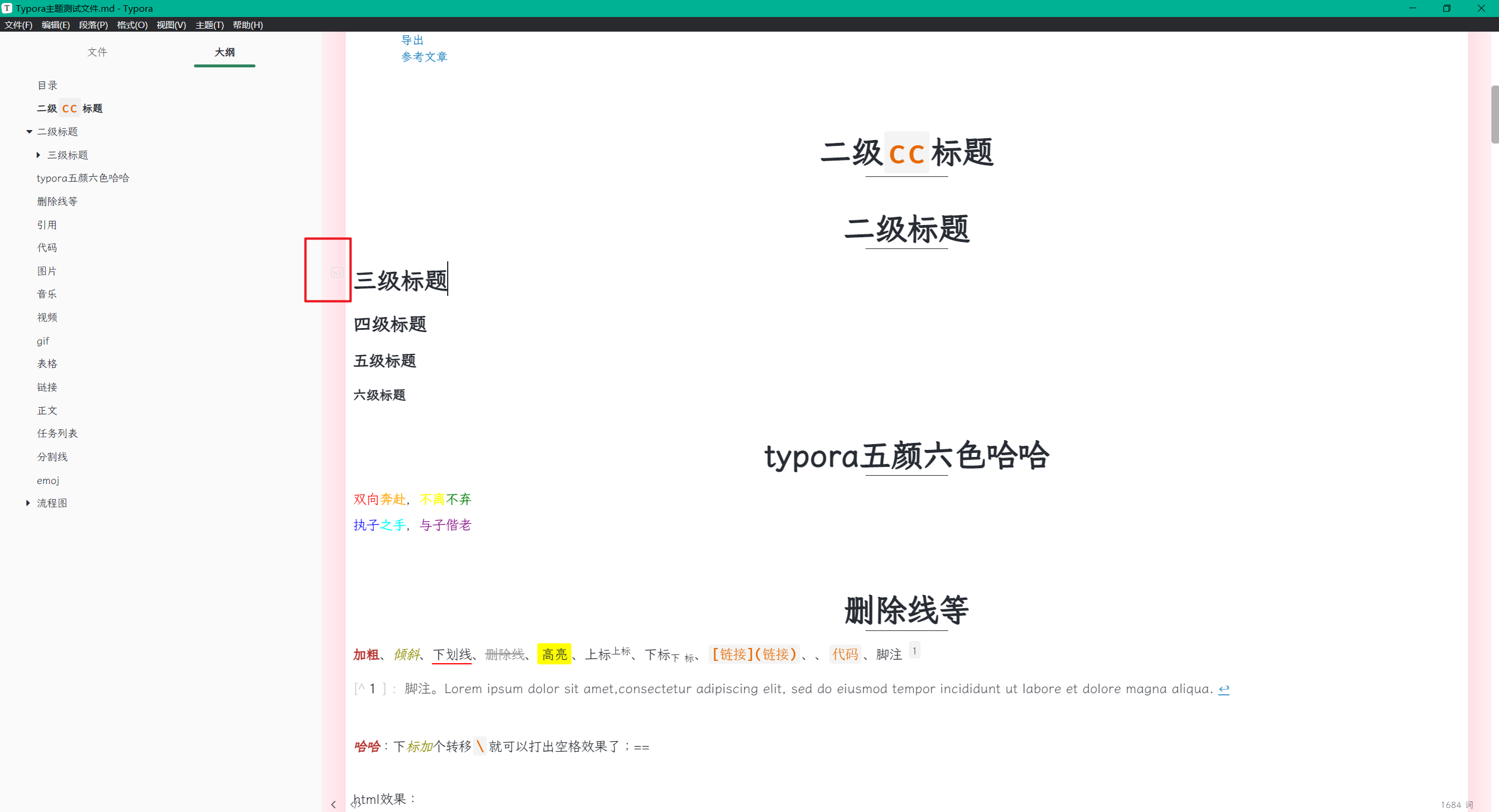Click the orange cc code in heading
Screen dimensions: 1499x812
tap(907, 154)
